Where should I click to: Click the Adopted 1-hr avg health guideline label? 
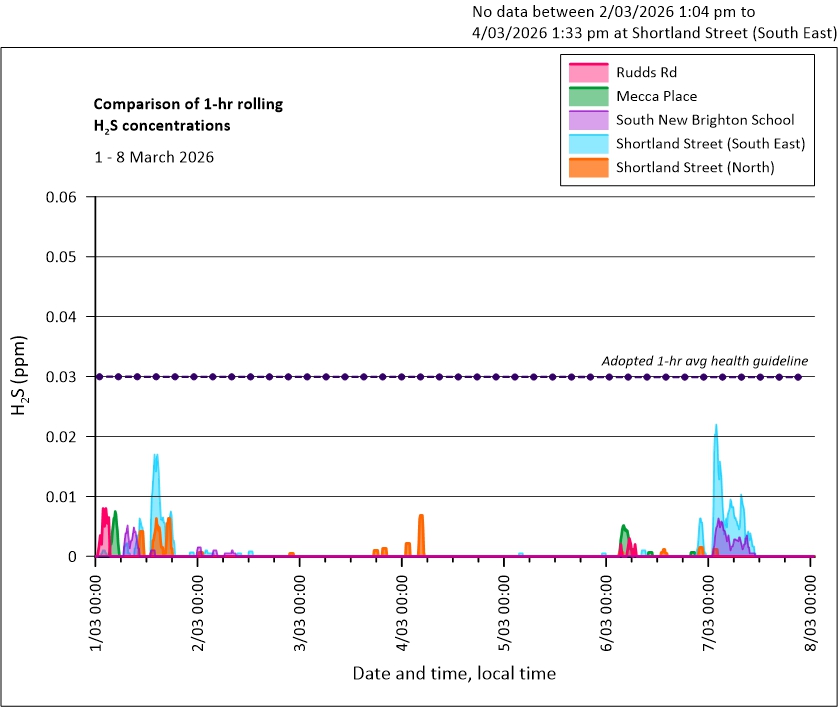(x=704, y=361)
